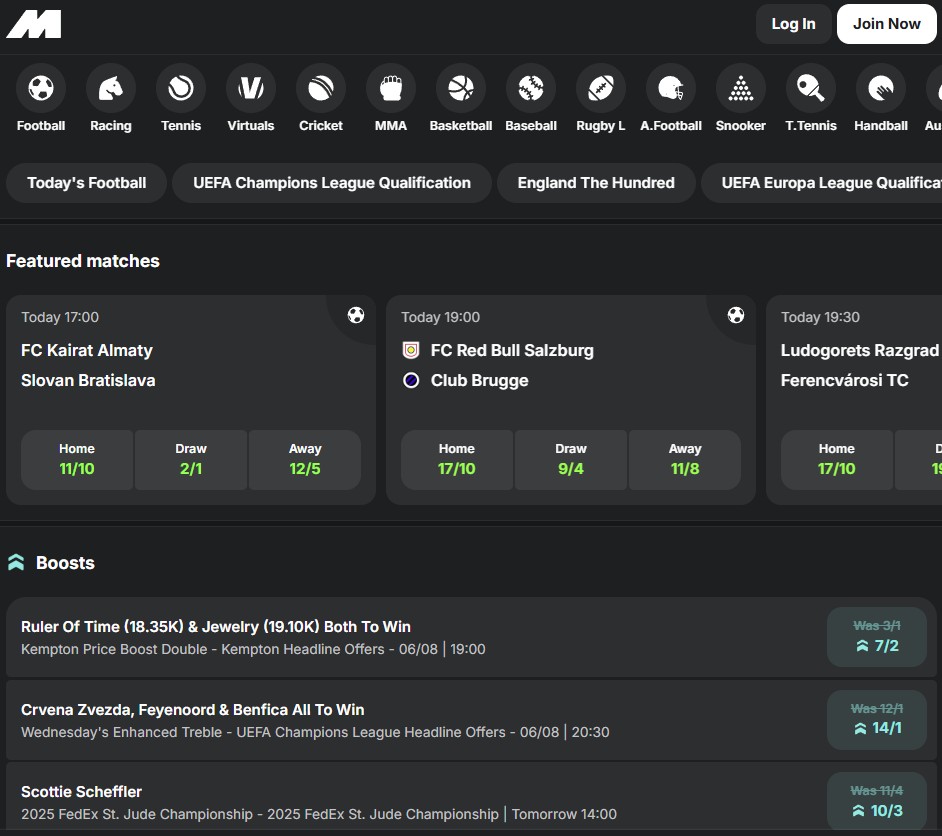This screenshot has height=836, width=942.
Task: Open the Football sport icon
Action: [41, 88]
